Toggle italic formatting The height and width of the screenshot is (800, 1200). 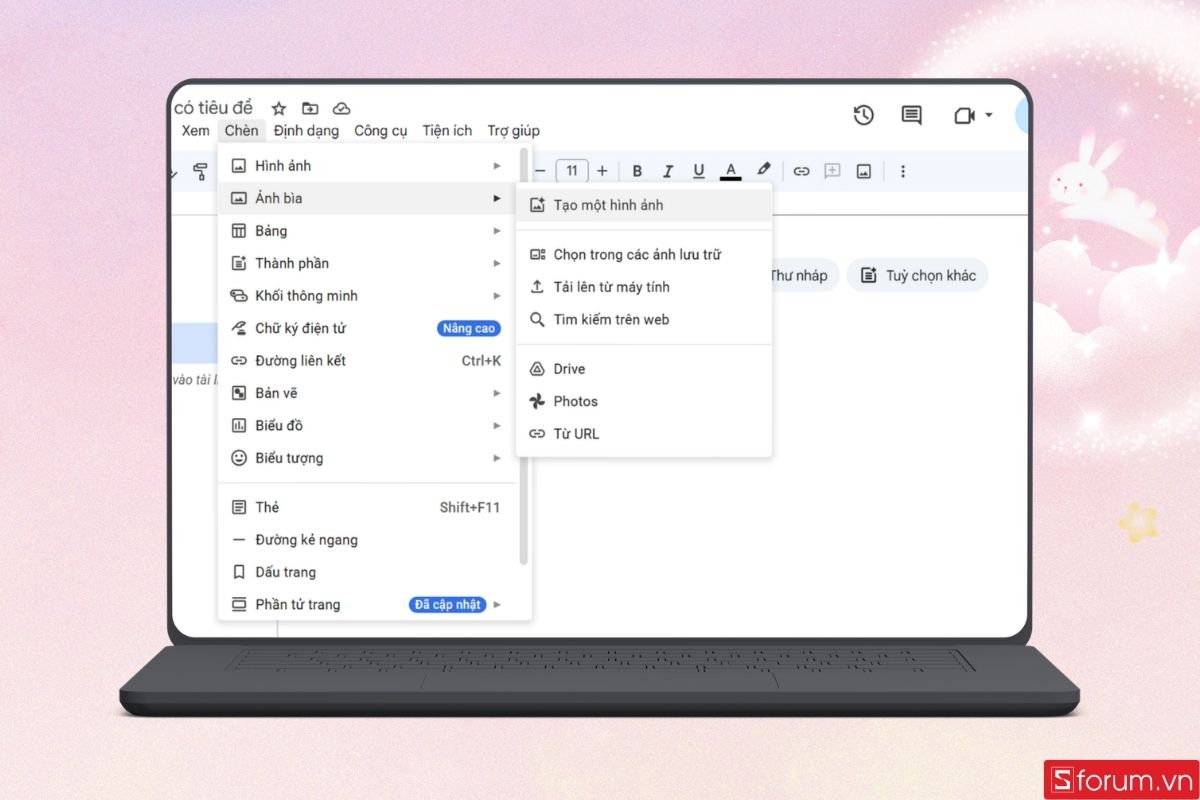coord(668,171)
